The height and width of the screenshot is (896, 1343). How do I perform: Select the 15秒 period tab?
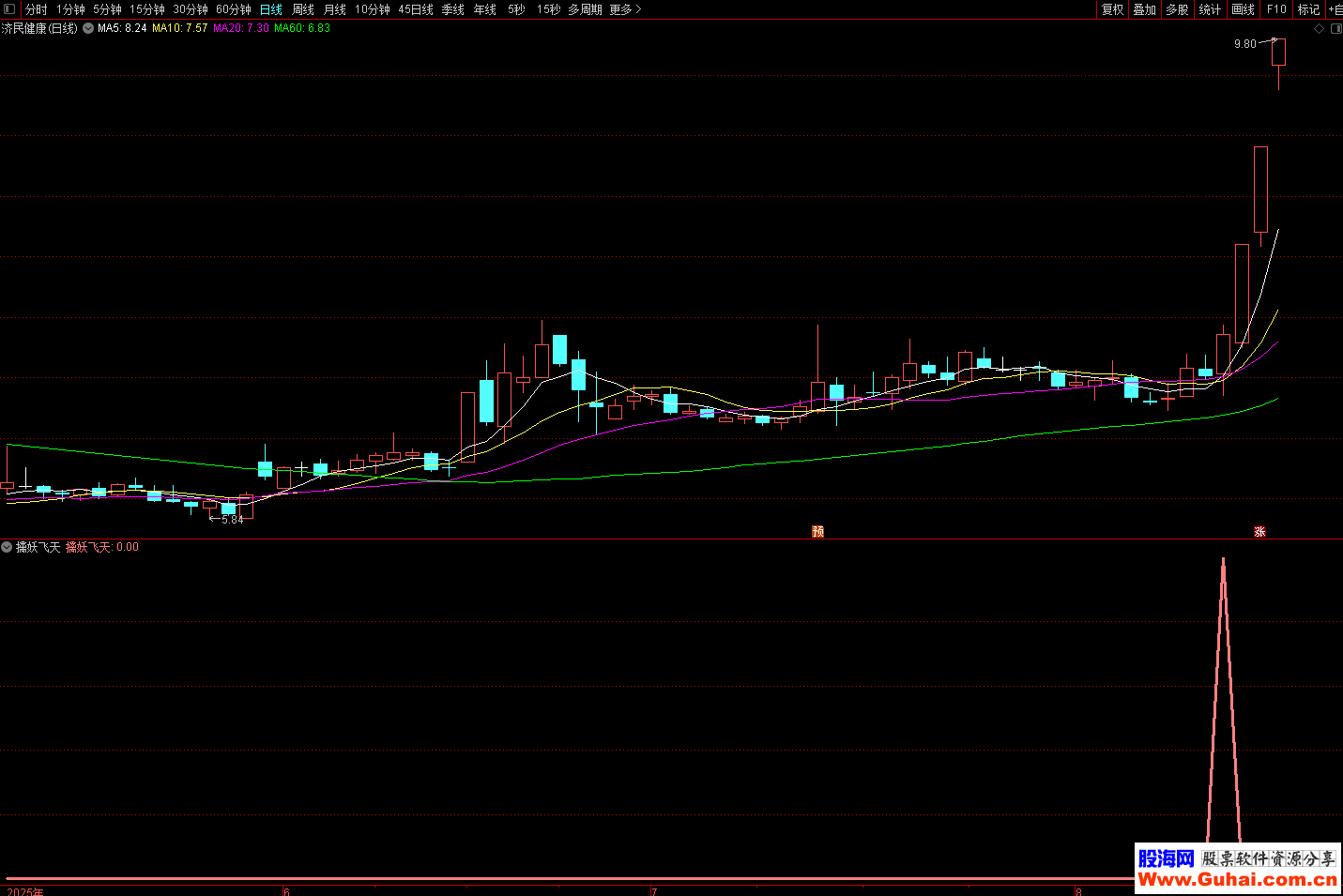pos(549,9)
